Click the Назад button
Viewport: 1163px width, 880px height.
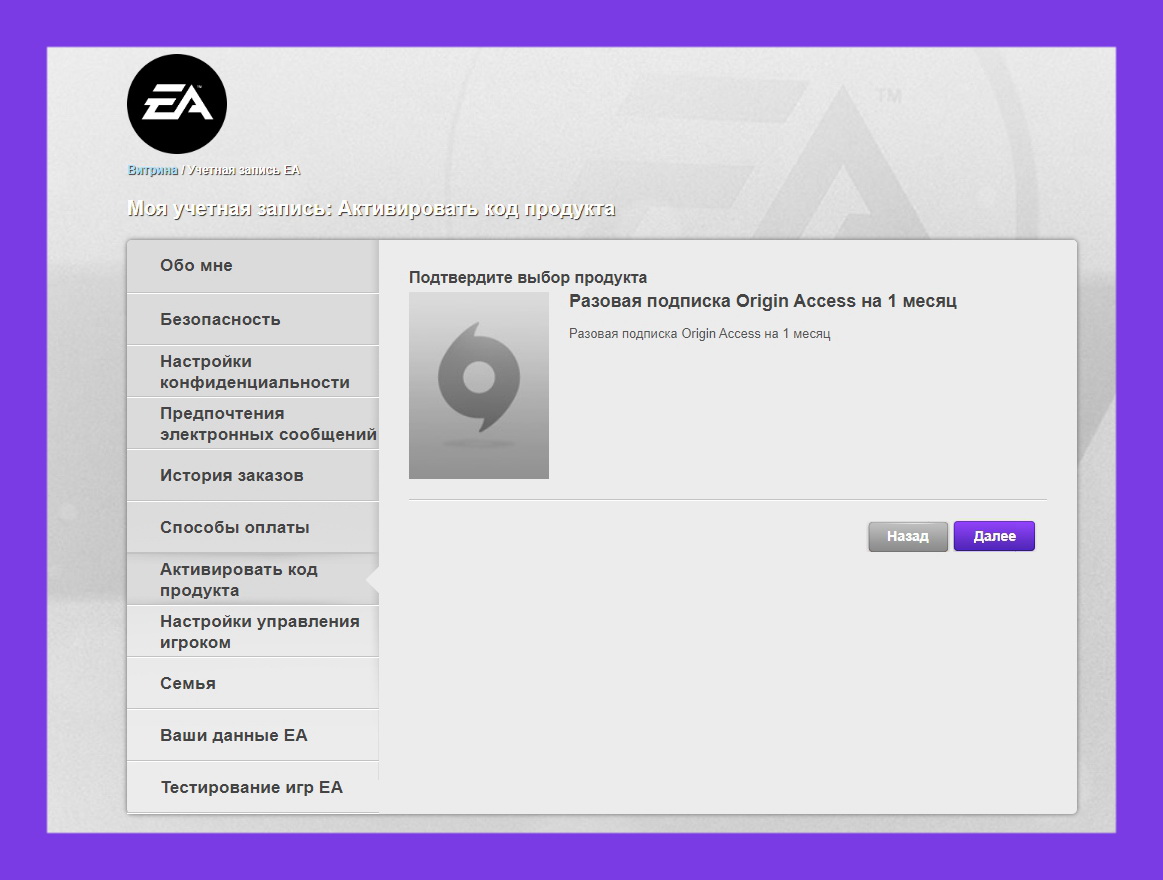pos(908,536)
